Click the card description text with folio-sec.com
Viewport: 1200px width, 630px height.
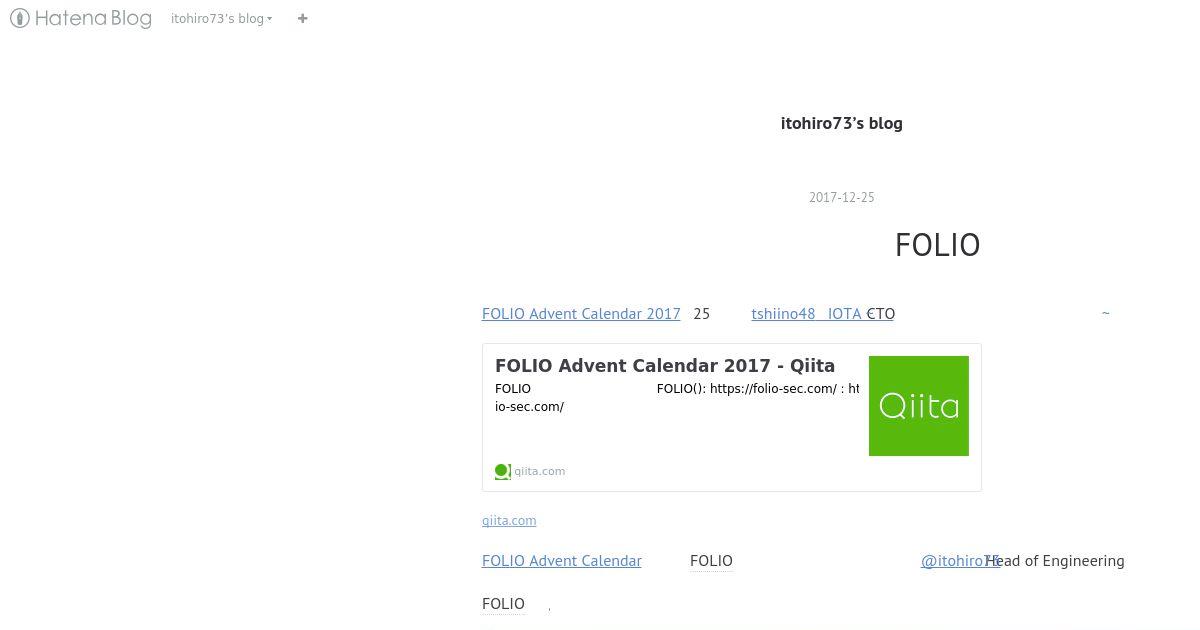point(677,397)
